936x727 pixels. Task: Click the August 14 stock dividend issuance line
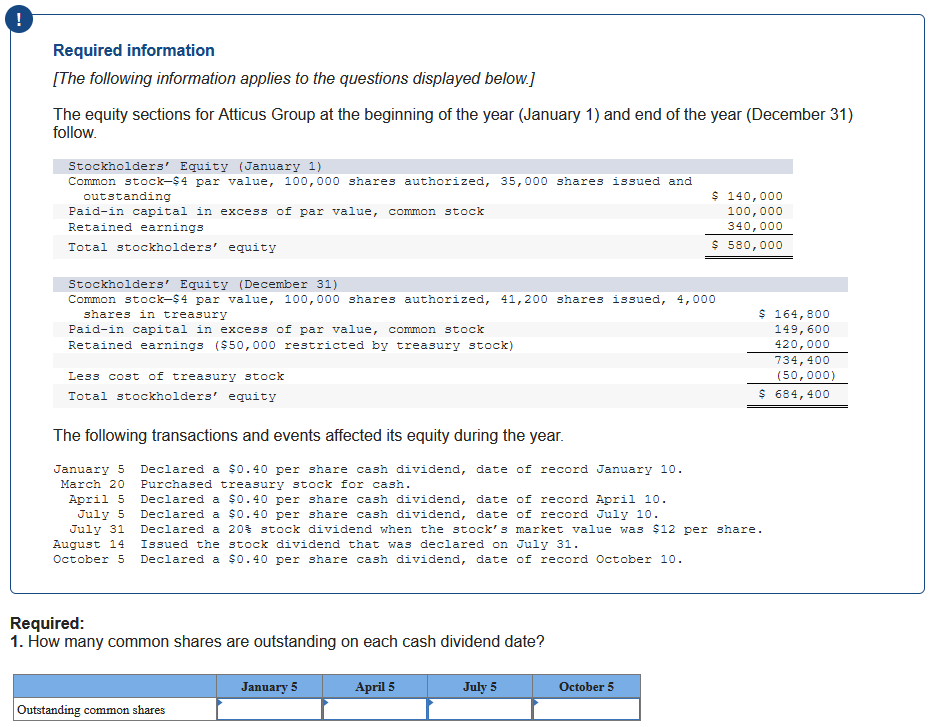point(316,544)
